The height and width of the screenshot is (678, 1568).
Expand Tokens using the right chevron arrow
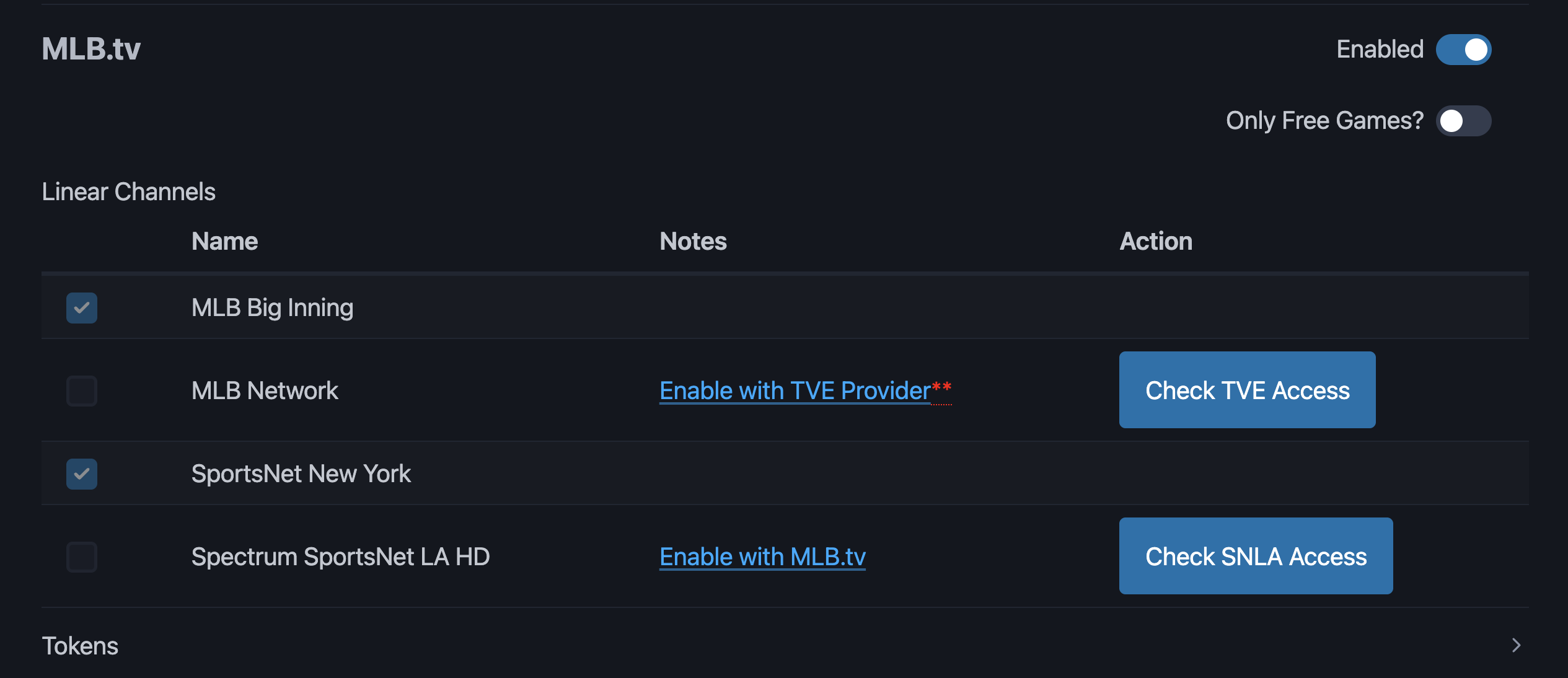point(1516,646)
